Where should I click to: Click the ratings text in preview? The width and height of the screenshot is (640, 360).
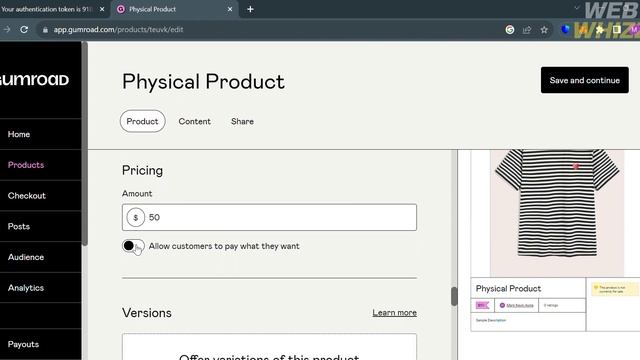[x=551, y=305]
